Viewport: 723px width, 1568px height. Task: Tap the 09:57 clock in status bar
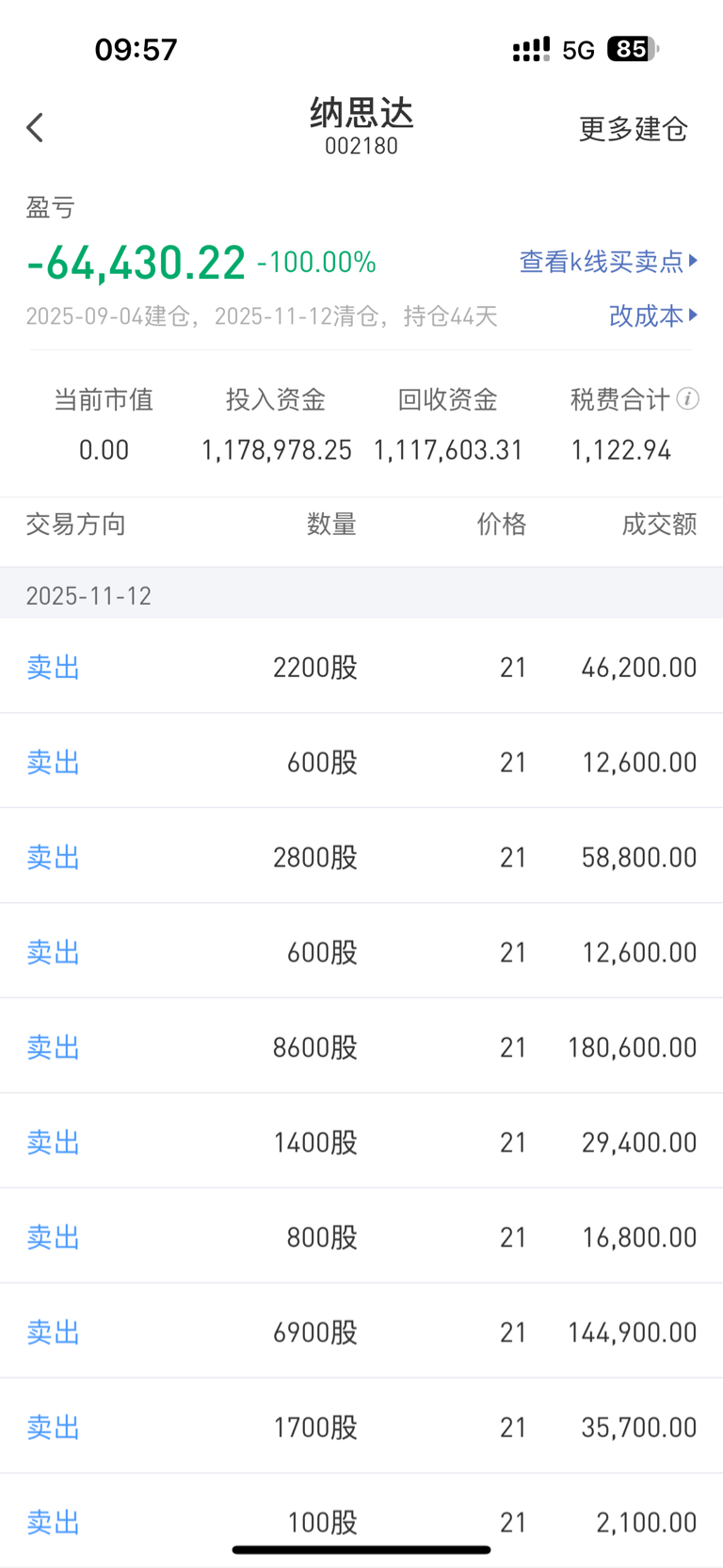click(137, 49)
